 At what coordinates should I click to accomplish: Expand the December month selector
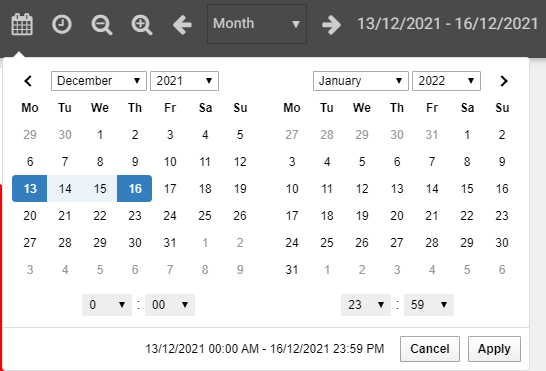99,81
